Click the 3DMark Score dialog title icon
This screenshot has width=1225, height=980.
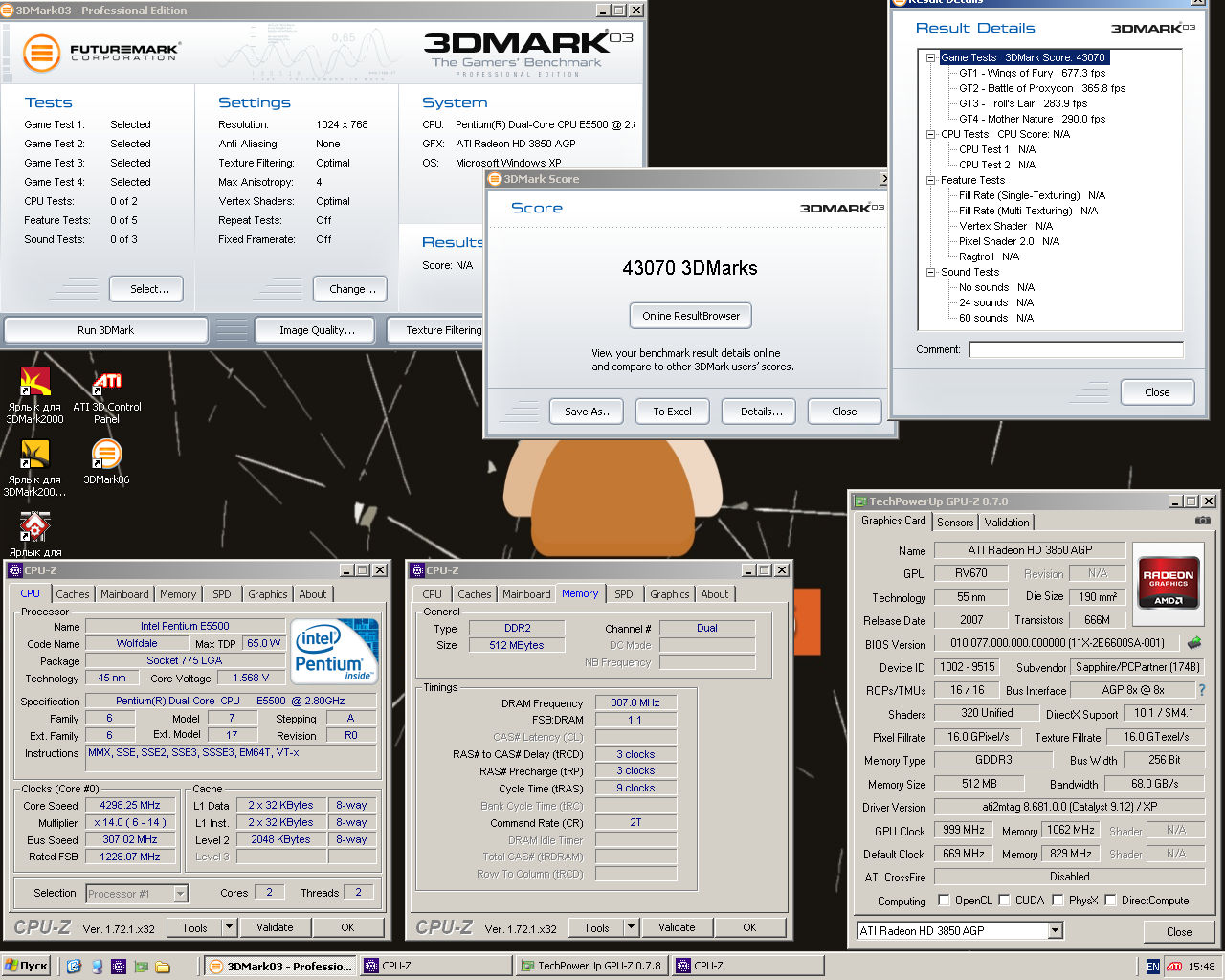495,179
